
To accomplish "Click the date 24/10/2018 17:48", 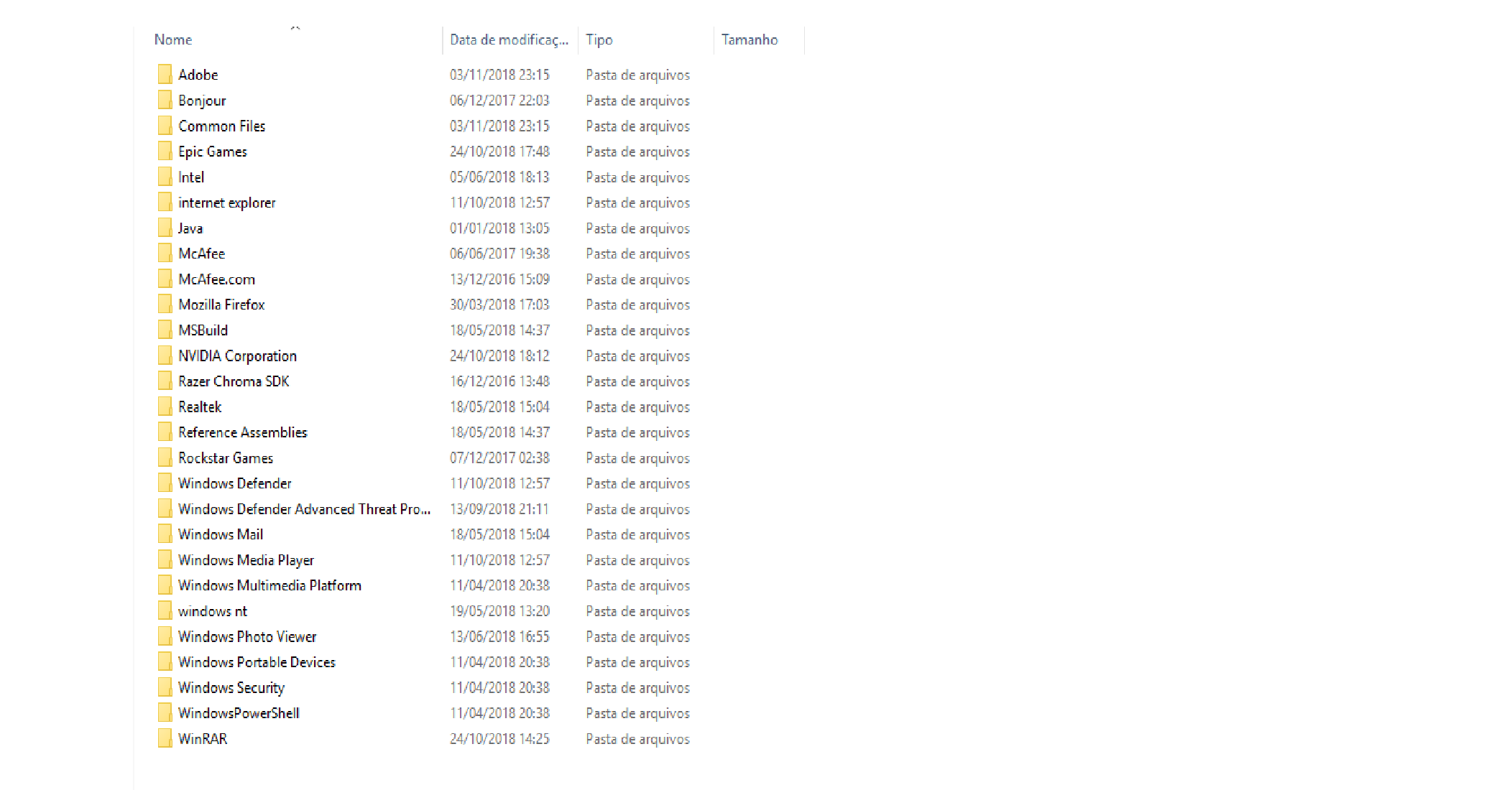I will pyautogui.click(x=499, y=152).
